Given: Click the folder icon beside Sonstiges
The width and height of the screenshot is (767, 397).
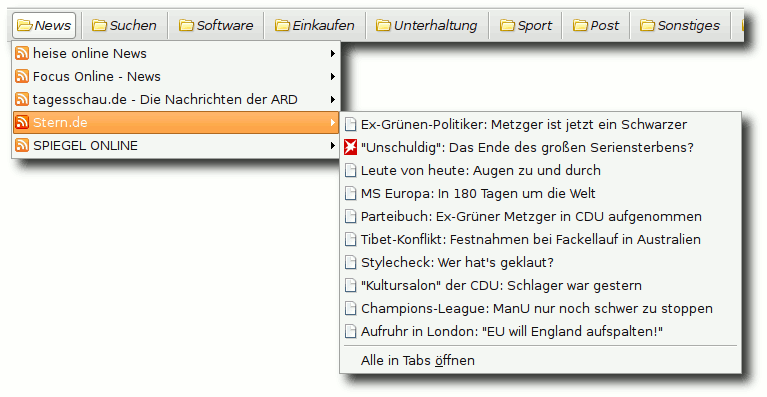Looking at the screenshot, I should tap(648, 25).
